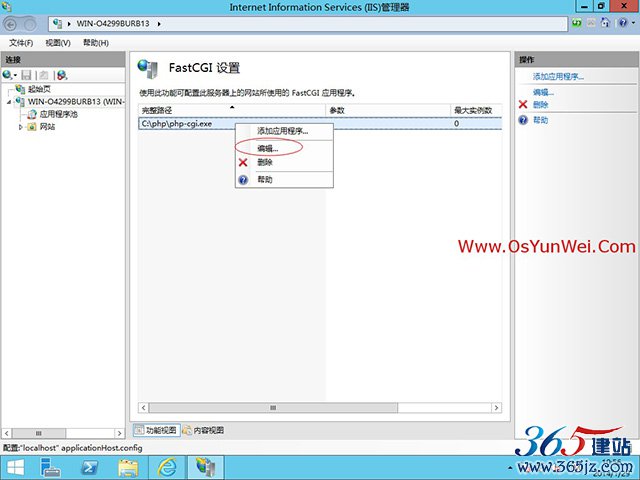This screenshot has width=640, height=480.
Task: Click the IIS Manager taskbar icon
Action: [x=205, y=468]
